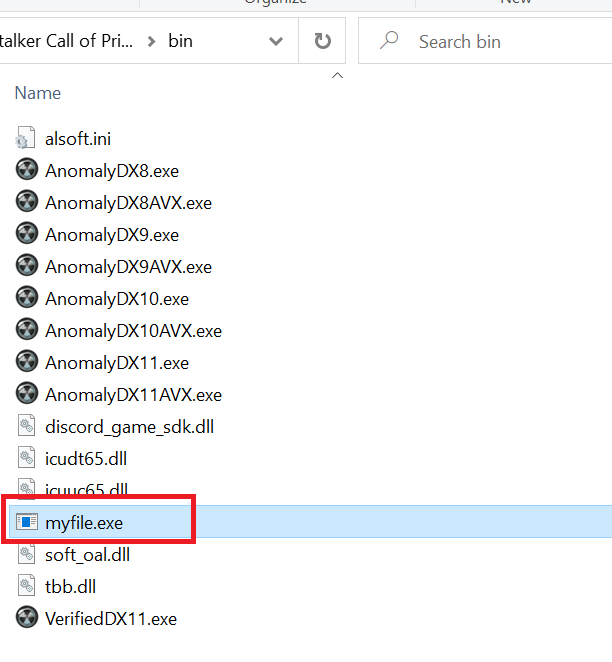Click the tbb.dll gear icon

click(x=26, y=586)
